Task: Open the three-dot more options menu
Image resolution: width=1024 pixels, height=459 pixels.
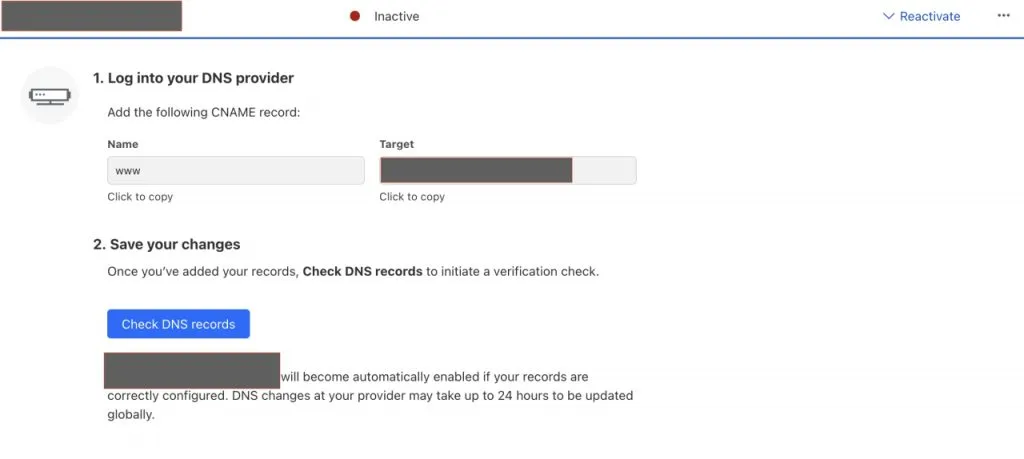Action: tap(1003, 16)
